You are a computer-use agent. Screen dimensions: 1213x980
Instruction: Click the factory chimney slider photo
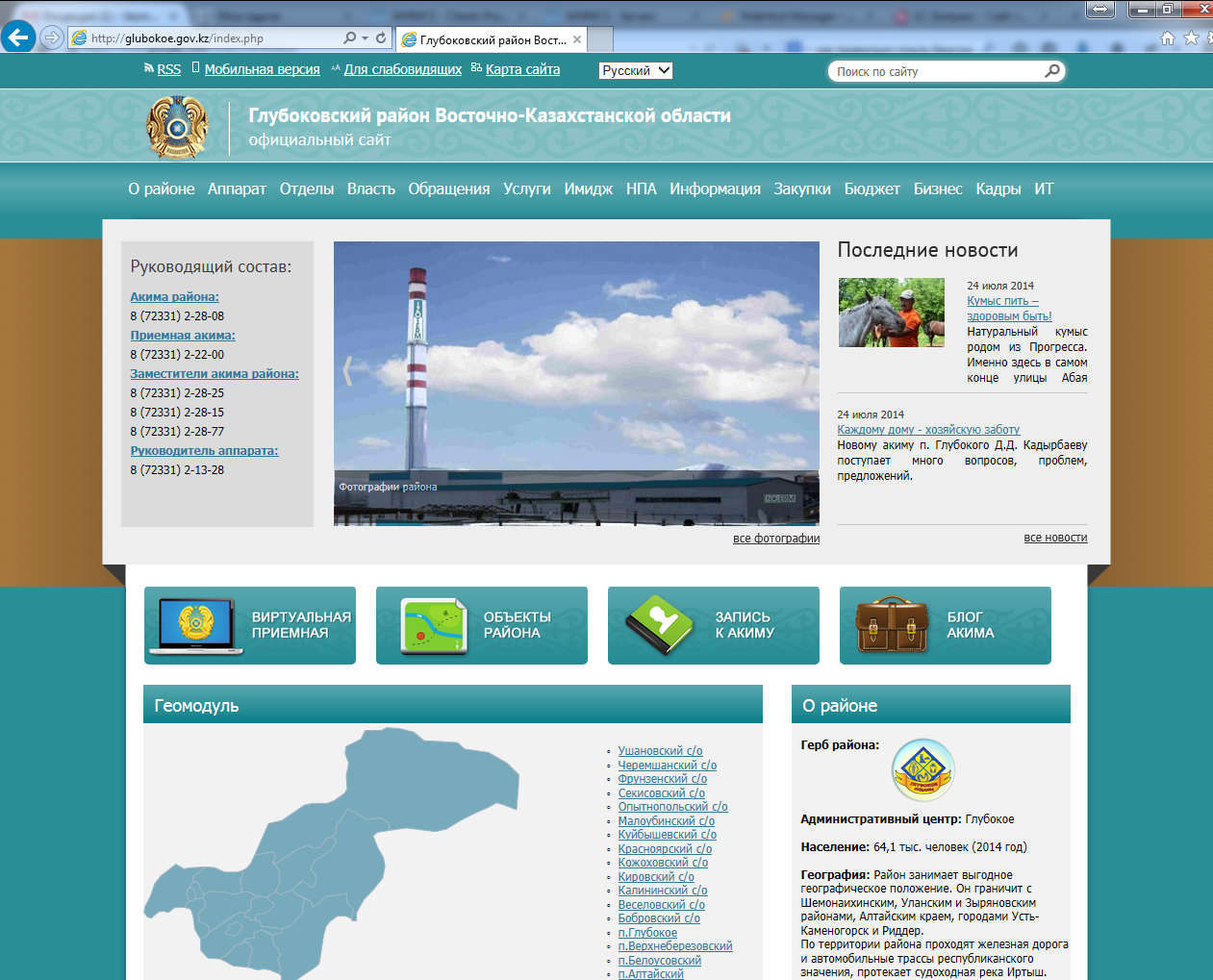point(576,384)
